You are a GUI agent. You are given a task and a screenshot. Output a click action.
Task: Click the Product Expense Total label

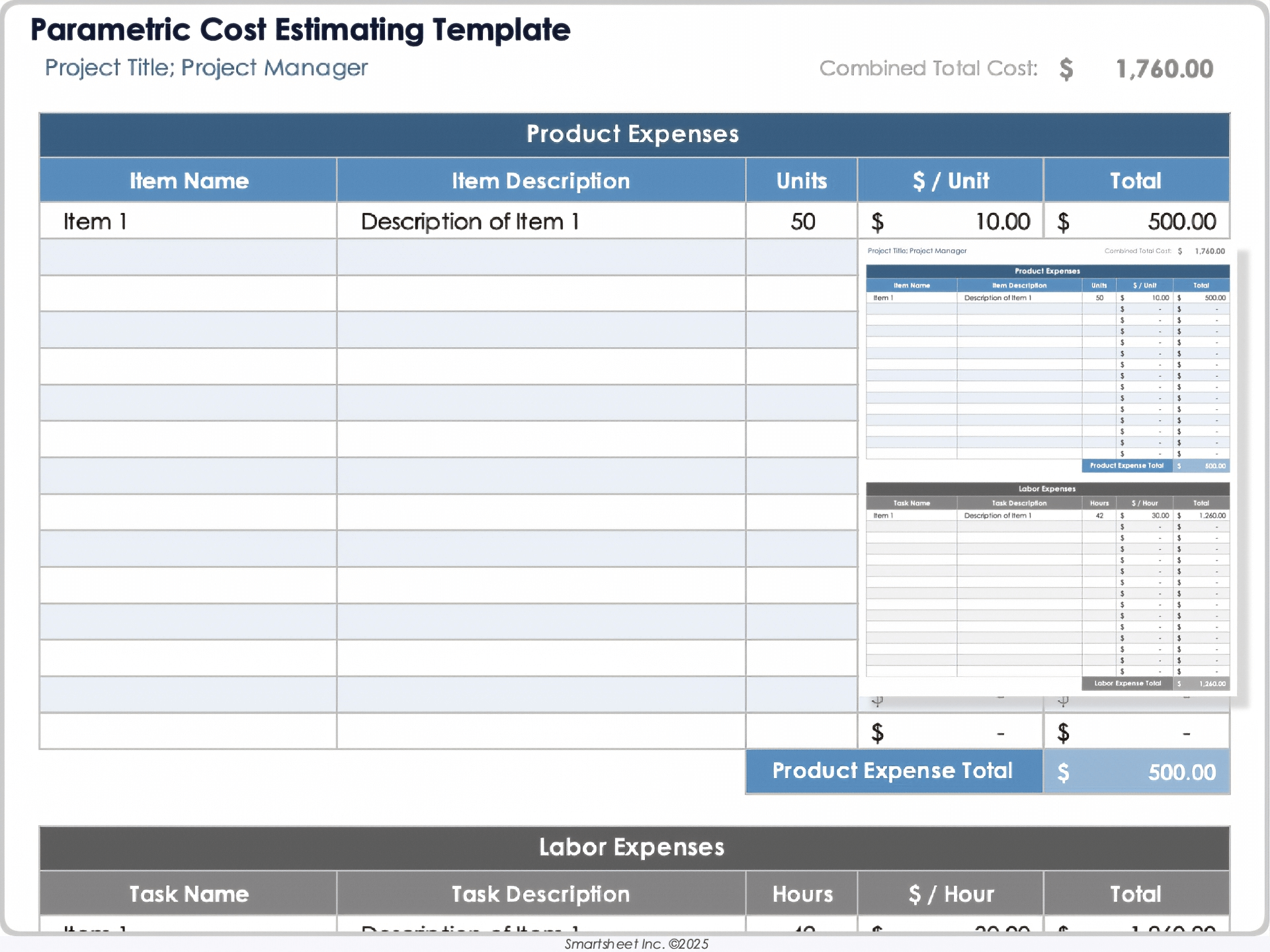893,771
